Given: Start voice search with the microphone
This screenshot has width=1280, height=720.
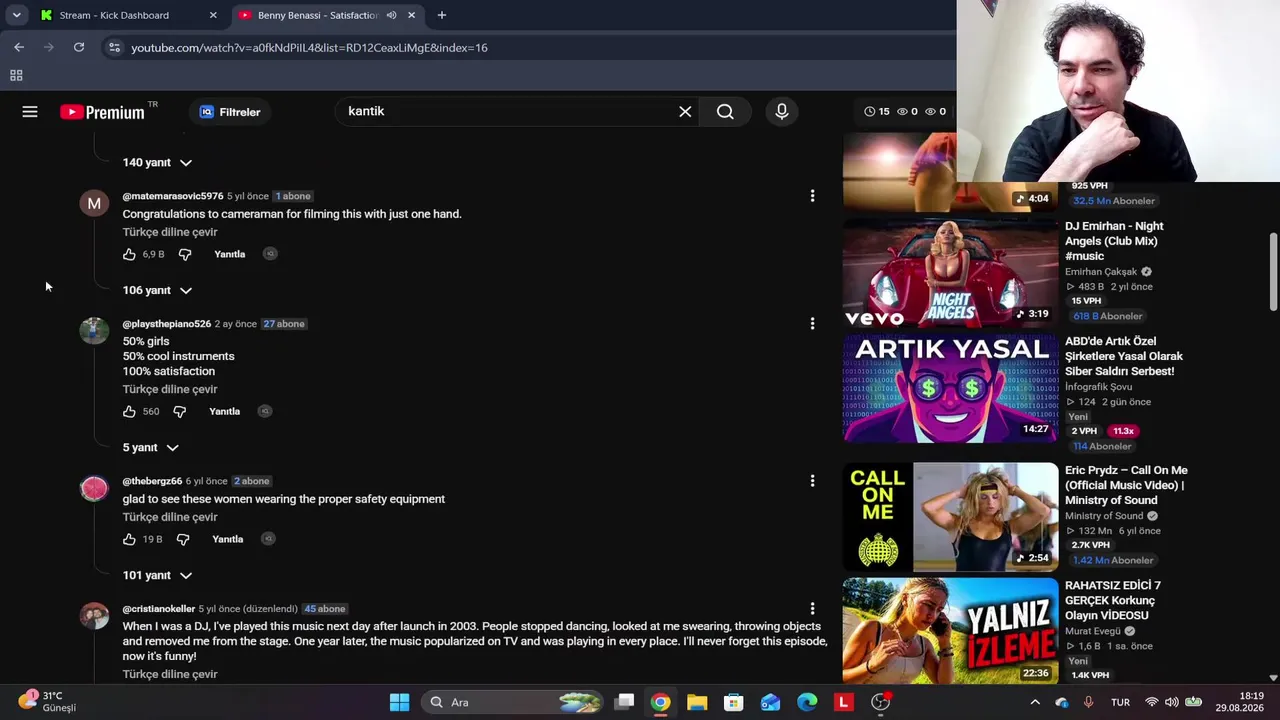Looking at the screenshot, I should [x=782, y=112].
